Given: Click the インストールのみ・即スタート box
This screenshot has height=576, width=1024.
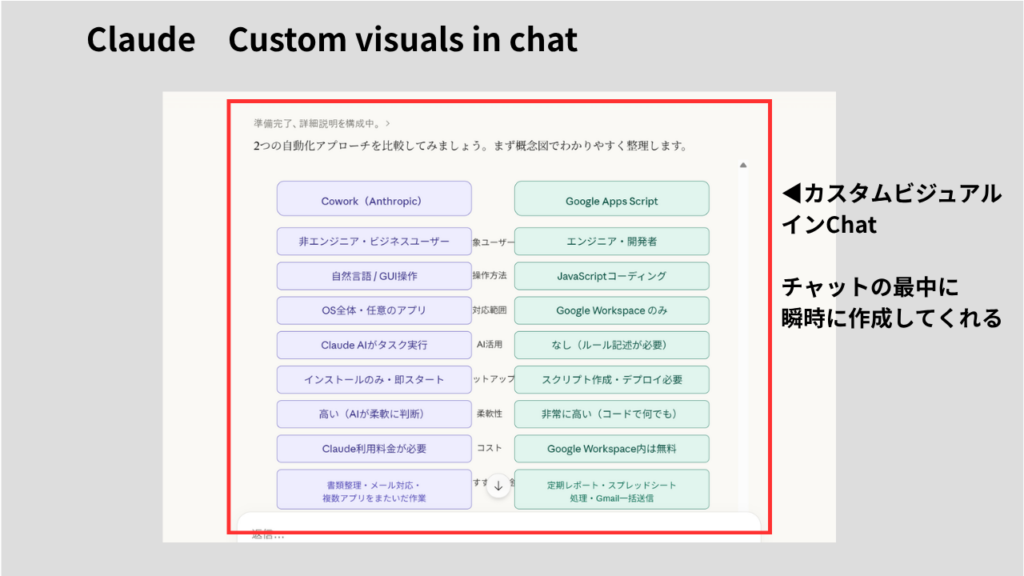Looking at the screenshot, I should [373, 380].
